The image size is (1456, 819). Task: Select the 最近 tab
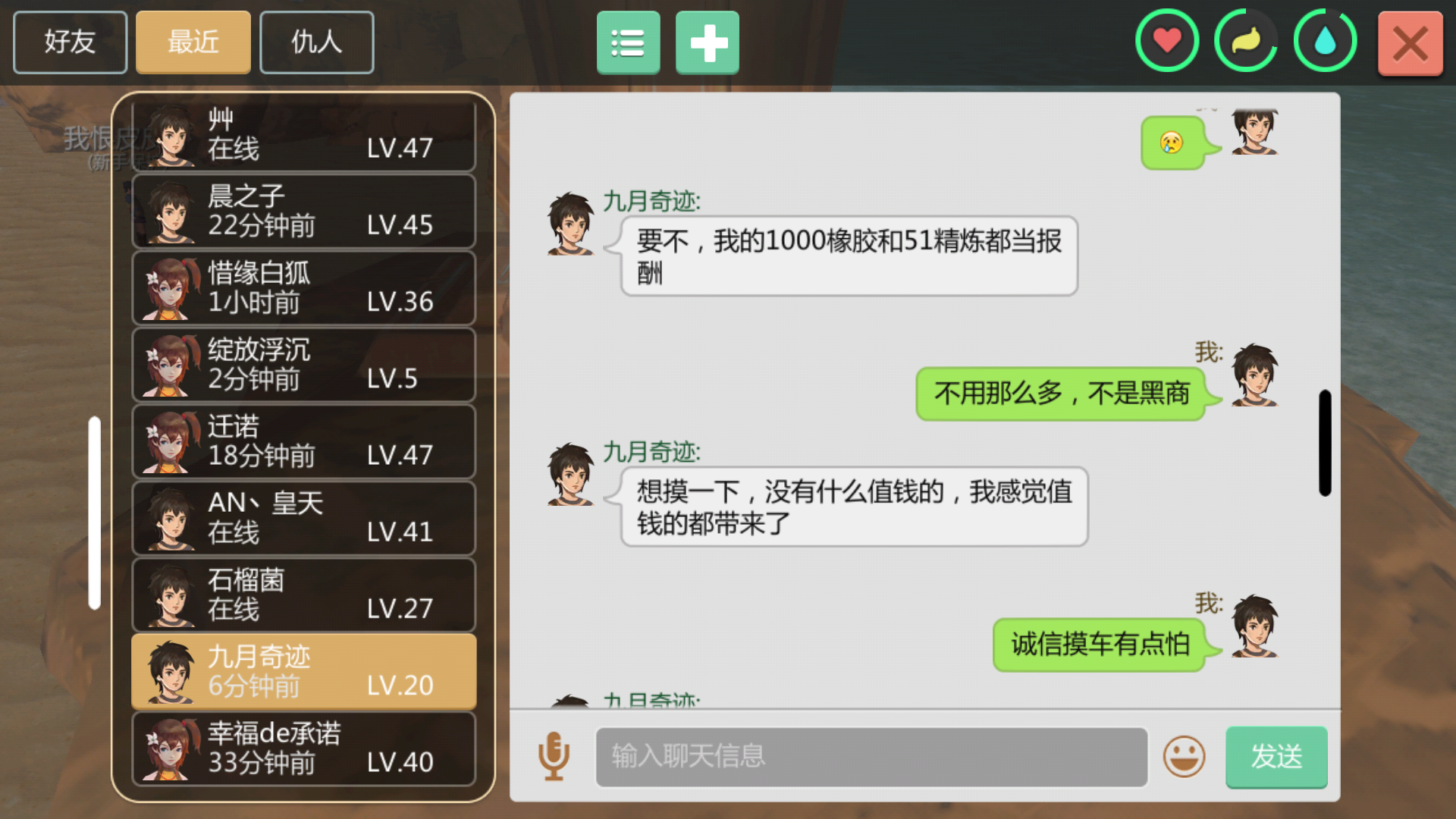pyautogui.click(x=193, y=42)
